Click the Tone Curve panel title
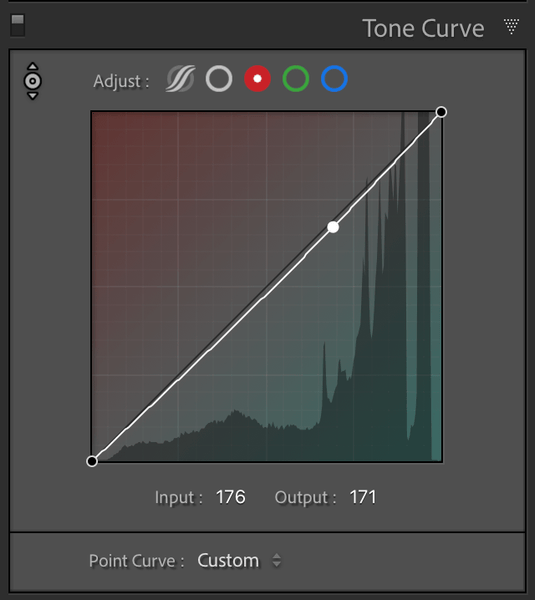 (x=423, y=29)
